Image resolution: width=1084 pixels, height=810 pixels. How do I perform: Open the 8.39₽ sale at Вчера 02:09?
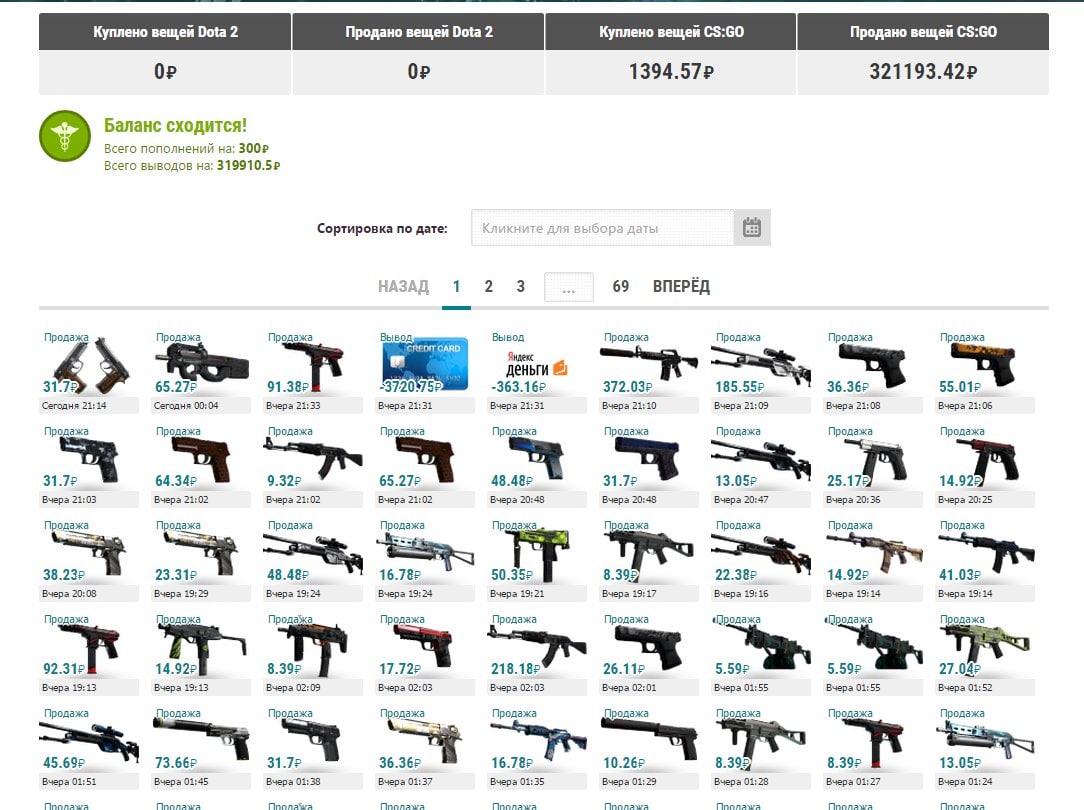[x=313, y=654]
